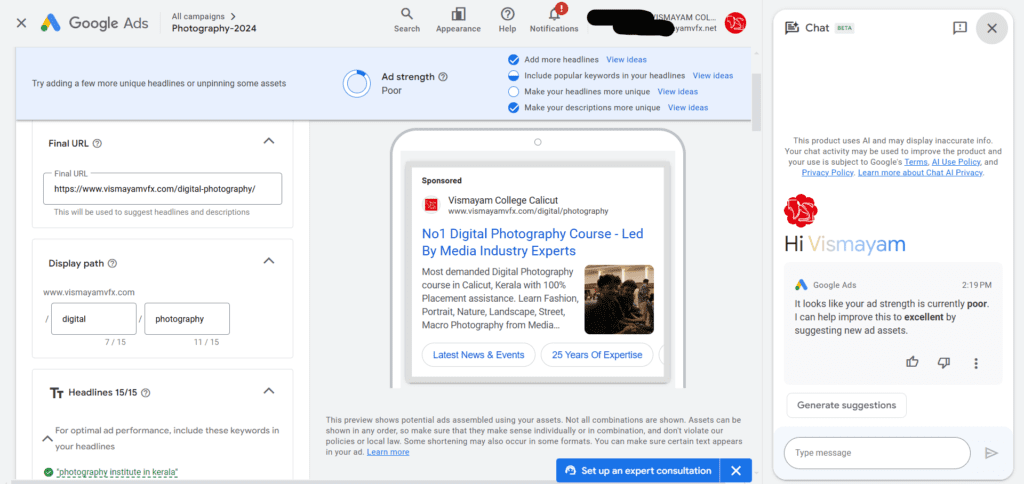The height and width of the screenshot is (484, 1024).
Task: Click the thumbs up on chat message
Action: 912,363
